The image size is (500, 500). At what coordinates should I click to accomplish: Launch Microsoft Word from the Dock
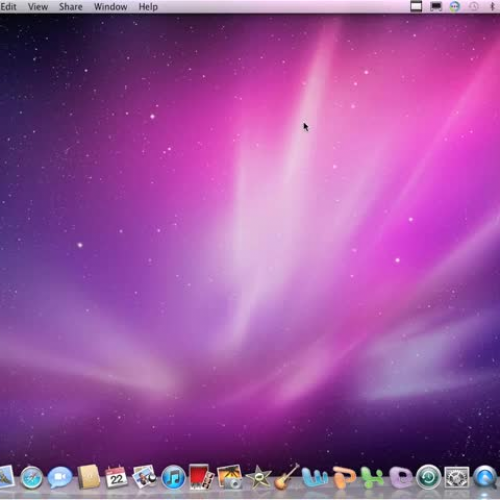(x=315, y=478)
